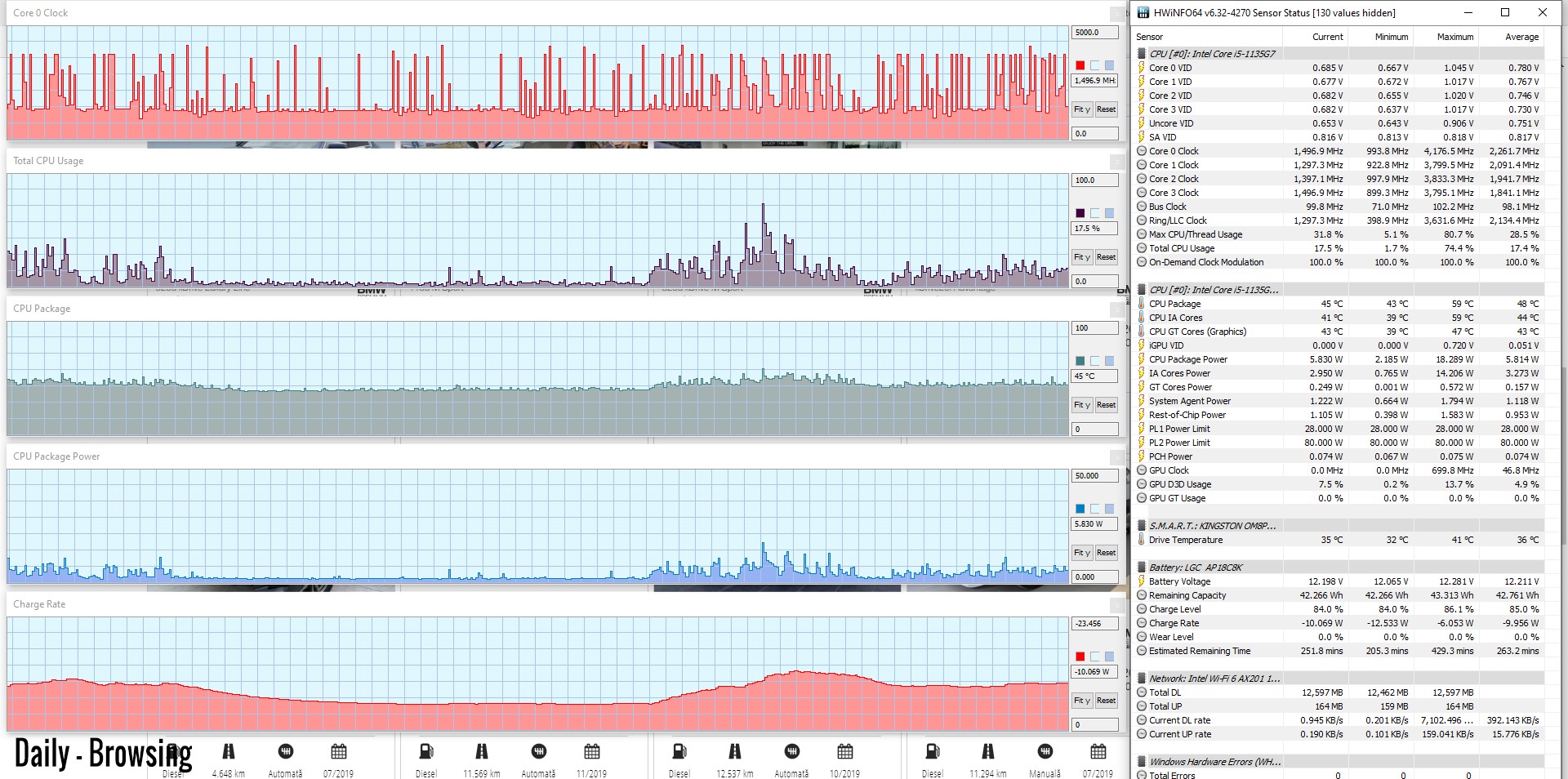This screenshot has width=1568, height=779.
Task: Click the clock icon beside Bus Clock
Action: (x=1142, y=207)
